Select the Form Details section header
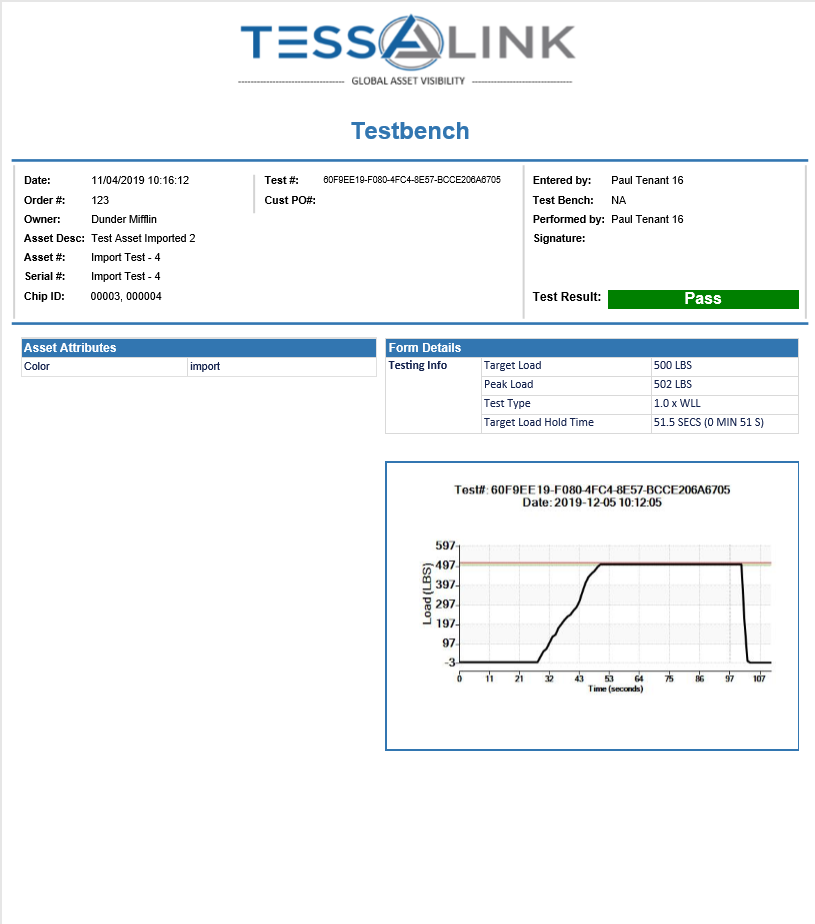Viewport: 815px width, 924px height. pyautogui.click(x=591, y=348)
